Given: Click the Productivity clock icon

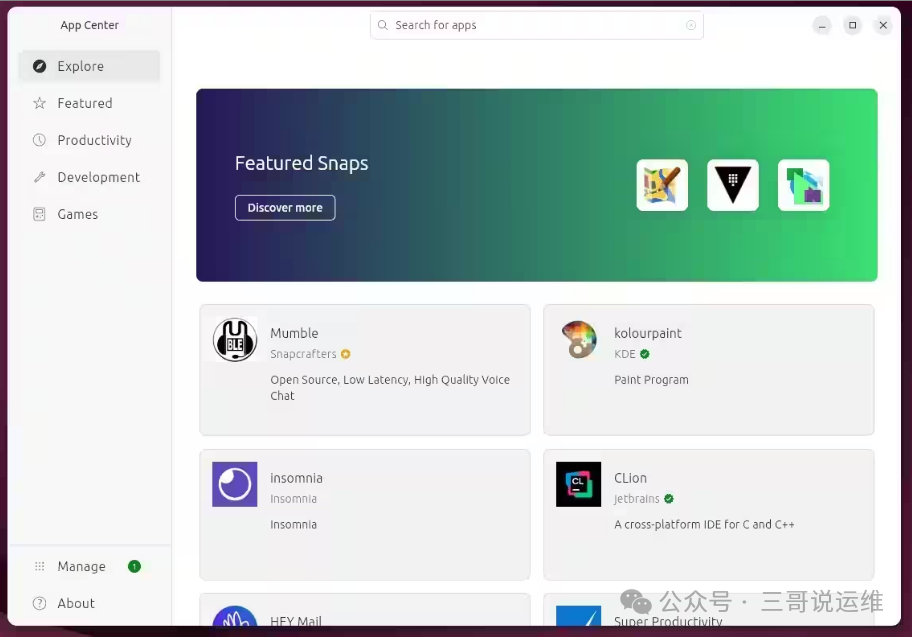Looking at the screenshot, I should tap(40, 140).
